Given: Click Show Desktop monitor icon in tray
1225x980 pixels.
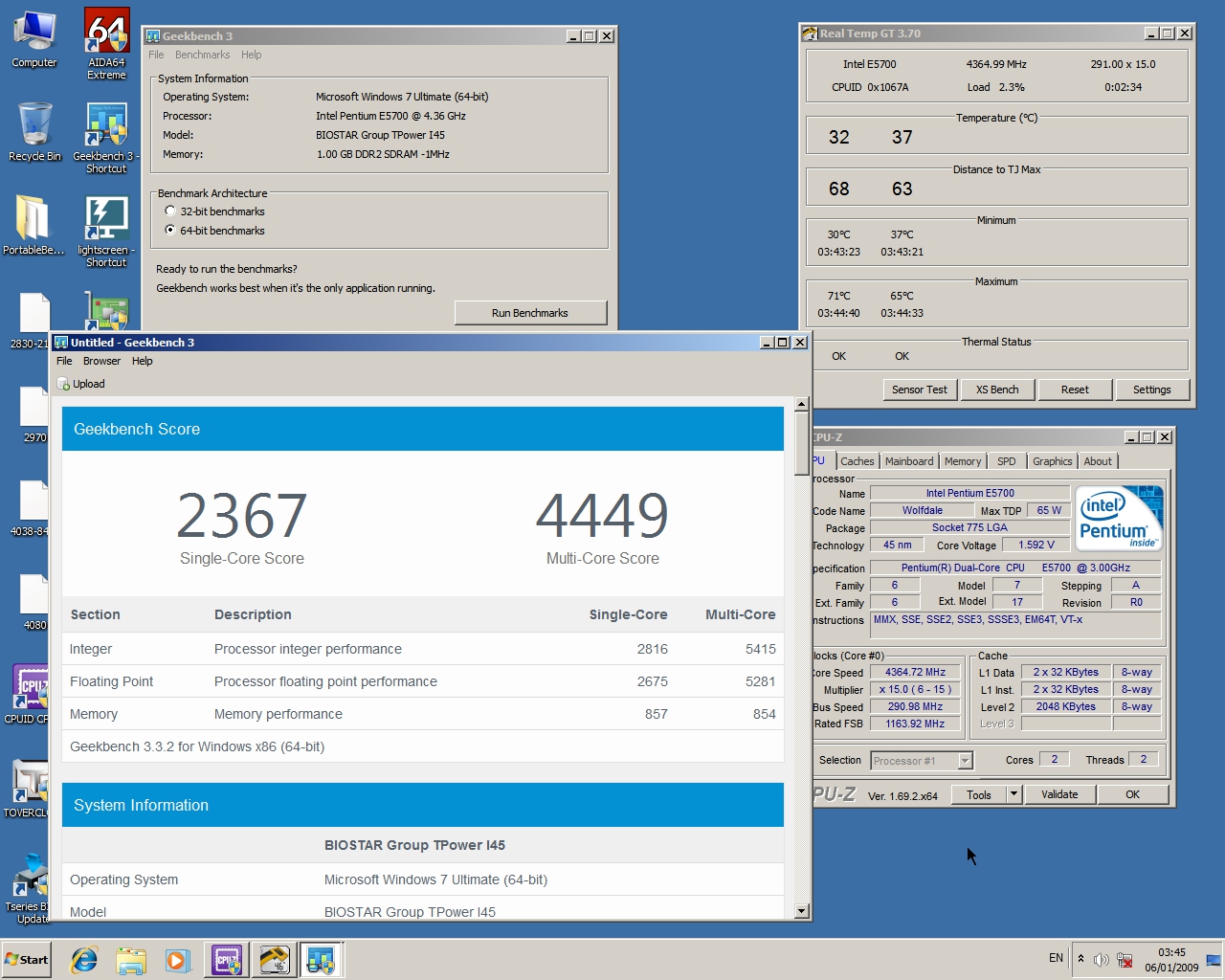Looking at the screenshot, I should [x=1214, y=959].
